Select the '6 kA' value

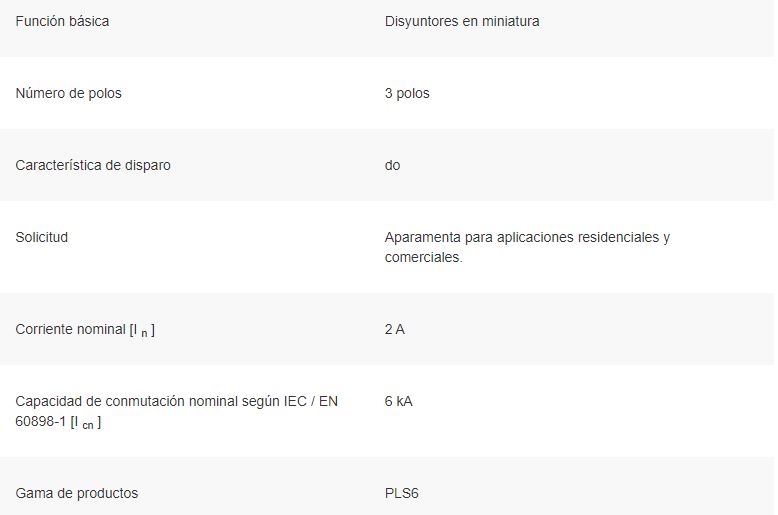coord(398,401)
